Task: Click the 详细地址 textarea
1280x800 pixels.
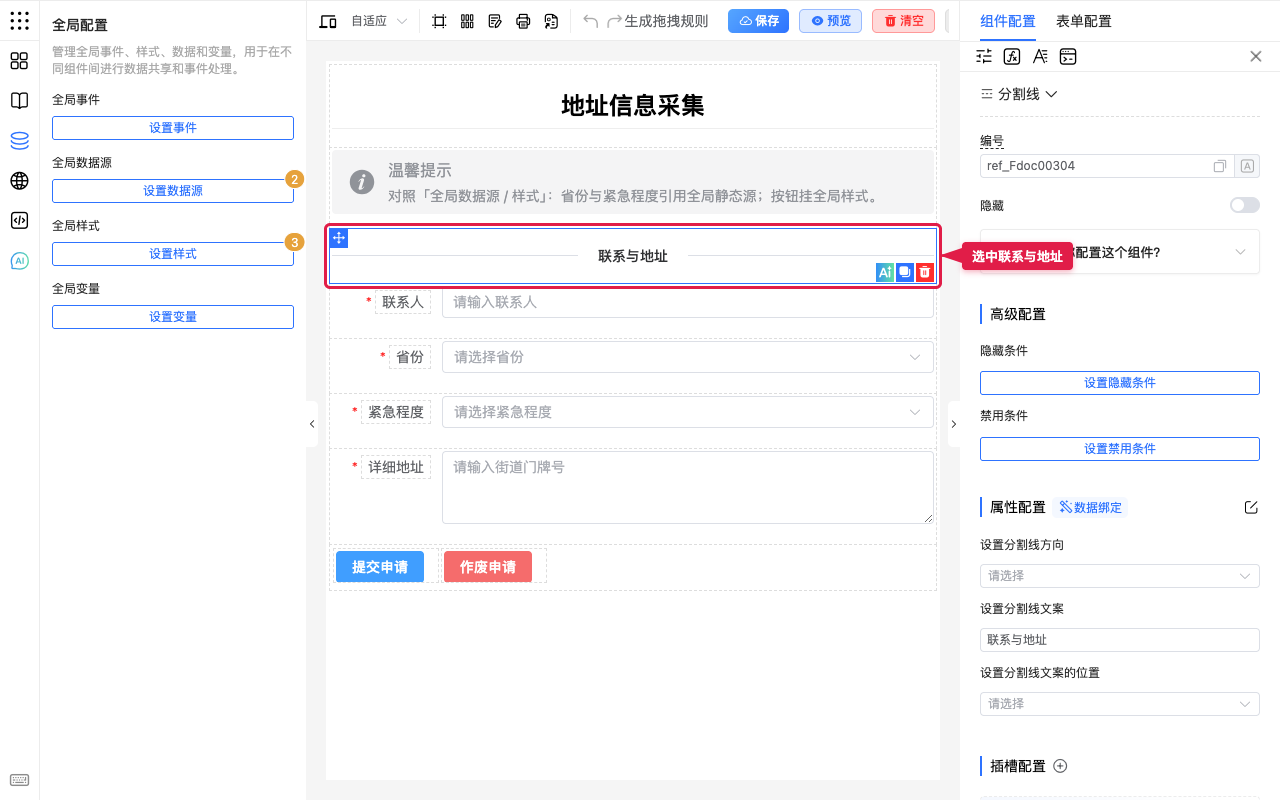Action: [x=688, y=487]
